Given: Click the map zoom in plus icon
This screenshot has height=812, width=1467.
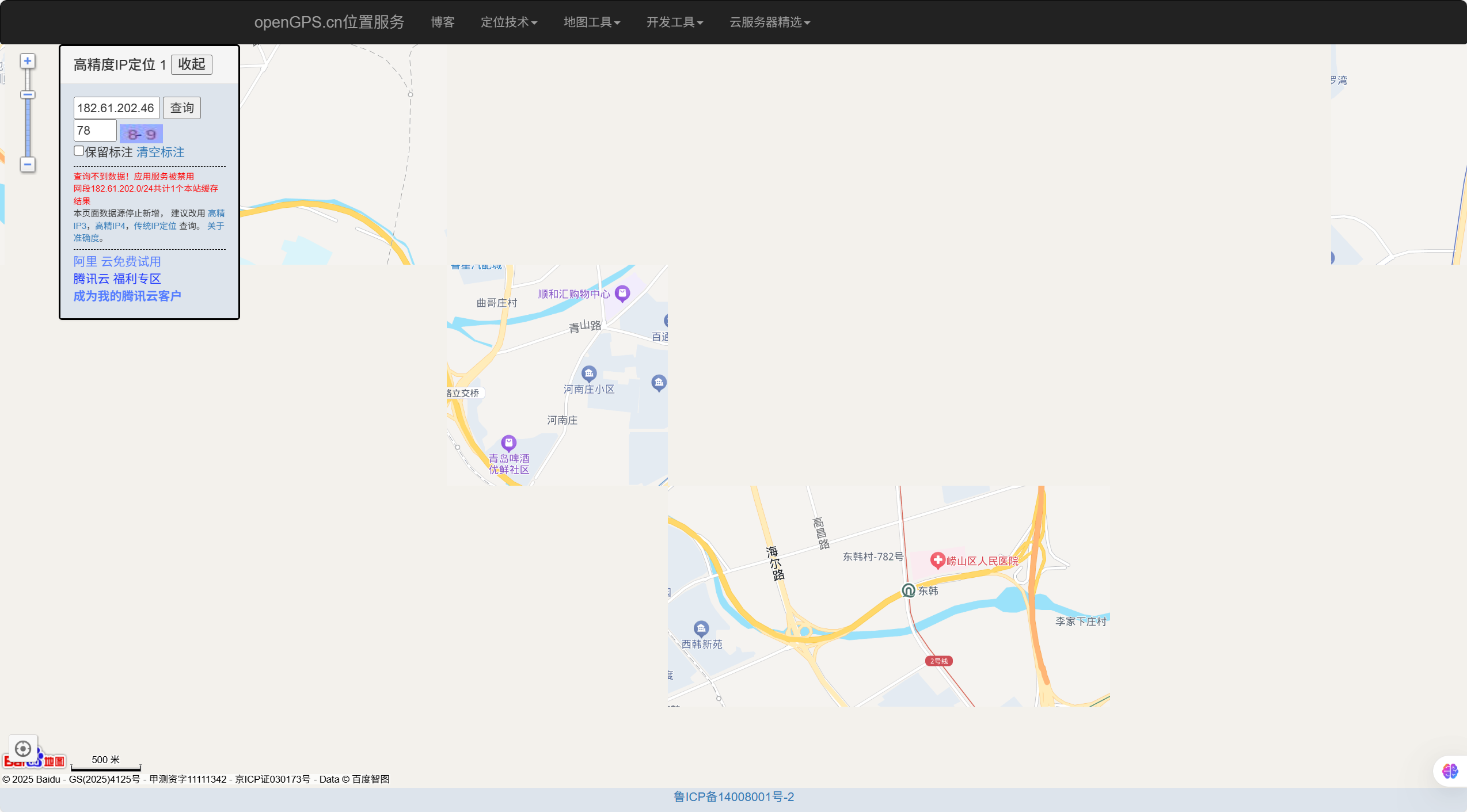Looking at the screenshot, I should coord(27,61).
